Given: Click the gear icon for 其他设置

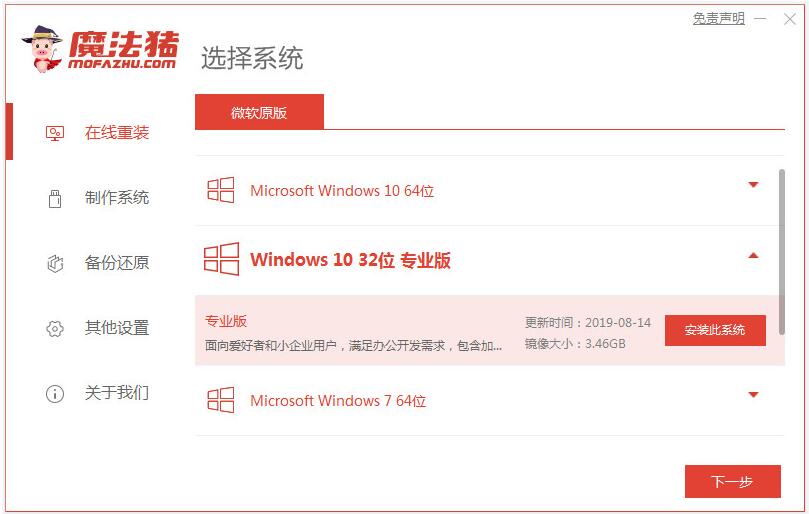Looking at the screenshot, I should (x=55, y=328).
